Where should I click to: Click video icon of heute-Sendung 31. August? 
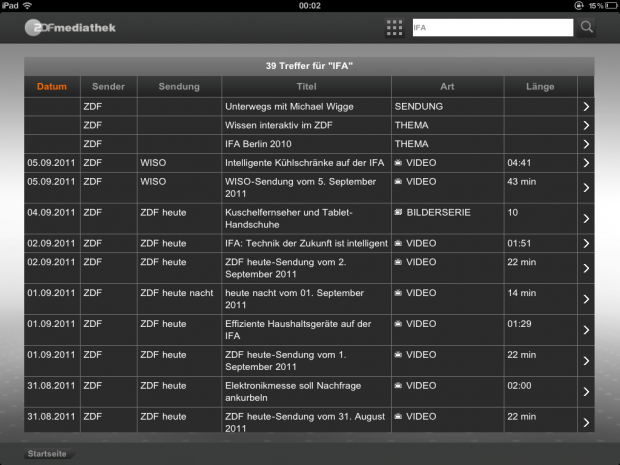(399, 416)
